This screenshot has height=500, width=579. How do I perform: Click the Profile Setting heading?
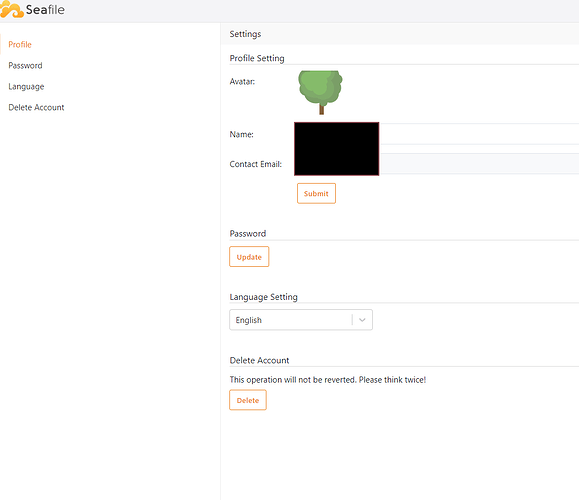coord(257,58)
